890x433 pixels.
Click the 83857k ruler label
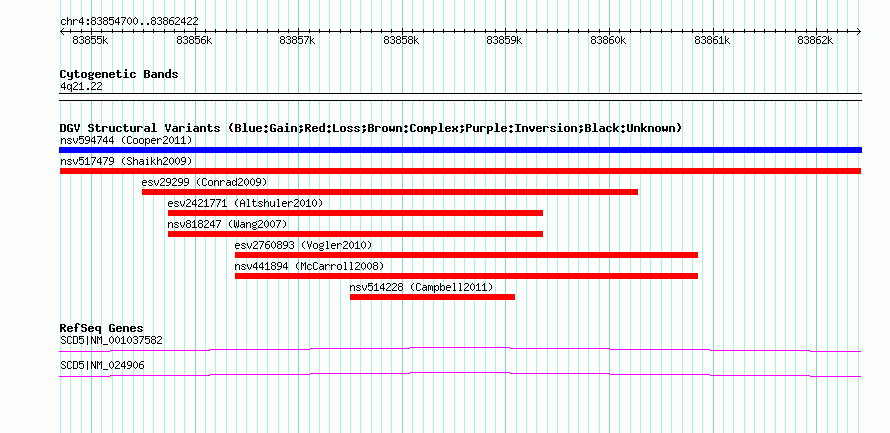[x=298, y=40]
